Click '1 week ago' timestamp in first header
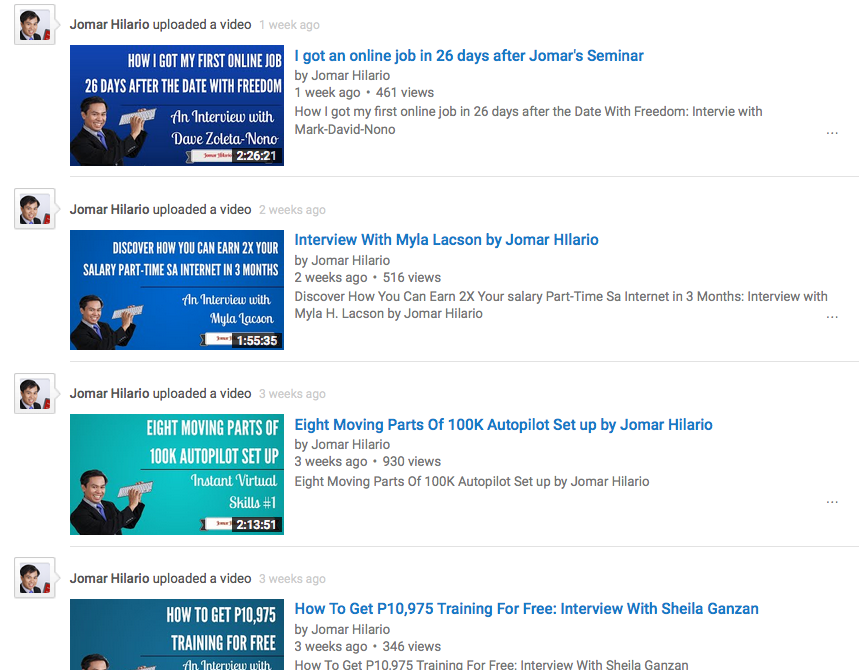859x670 pixels. (x=289, y=25)
